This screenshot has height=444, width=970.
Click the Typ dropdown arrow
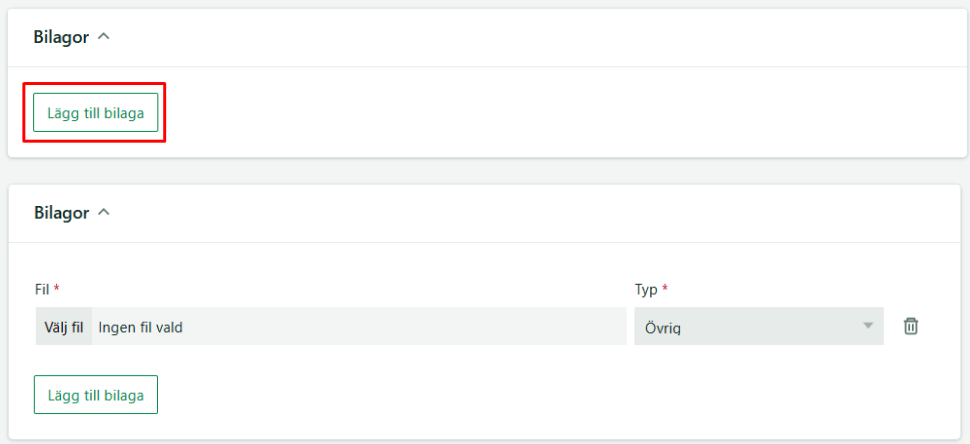pyautogui.click(x=867, y=326)
